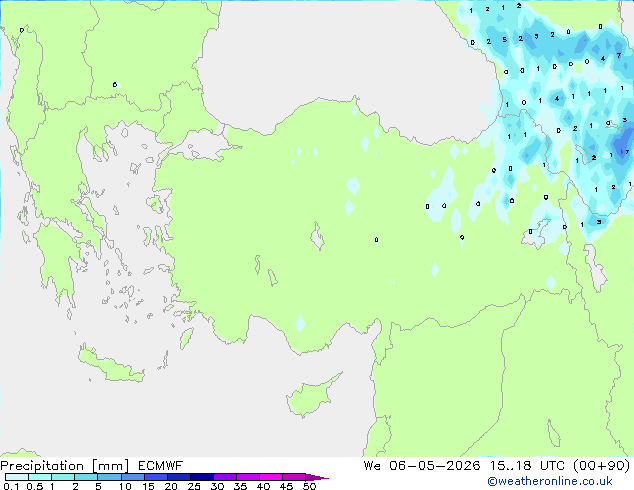634x490 pixels.
Task: Click the '0.1' legend scale value
Action: pyautogui.click(x=11, y=486)
